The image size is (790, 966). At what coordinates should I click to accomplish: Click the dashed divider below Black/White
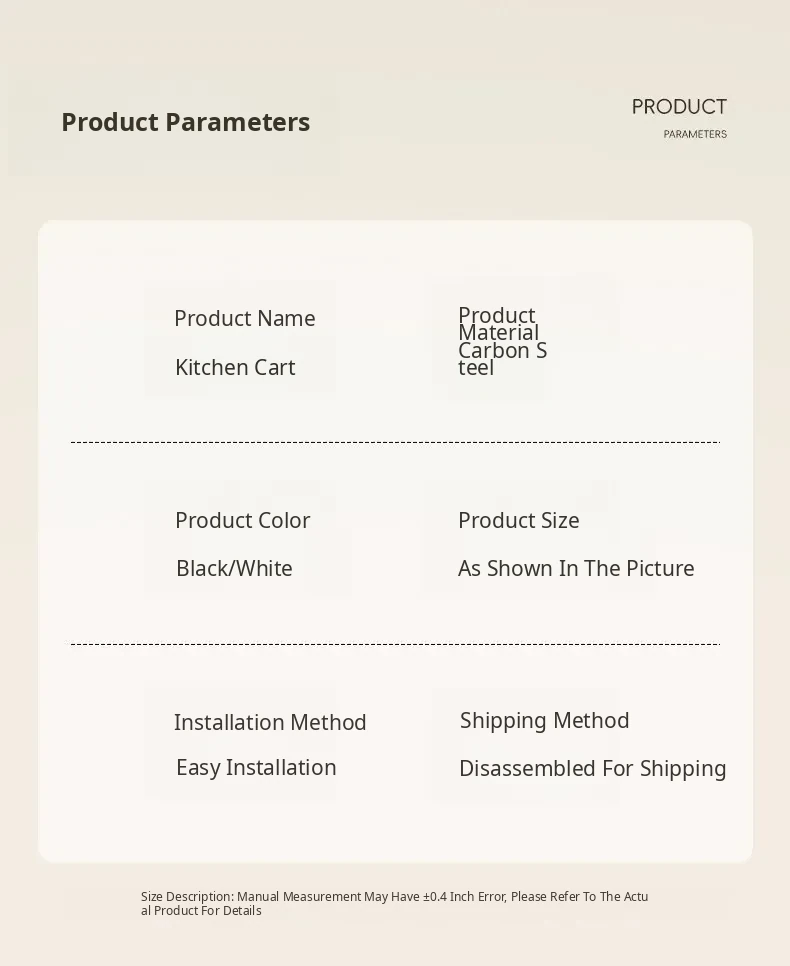pos(395,644)
